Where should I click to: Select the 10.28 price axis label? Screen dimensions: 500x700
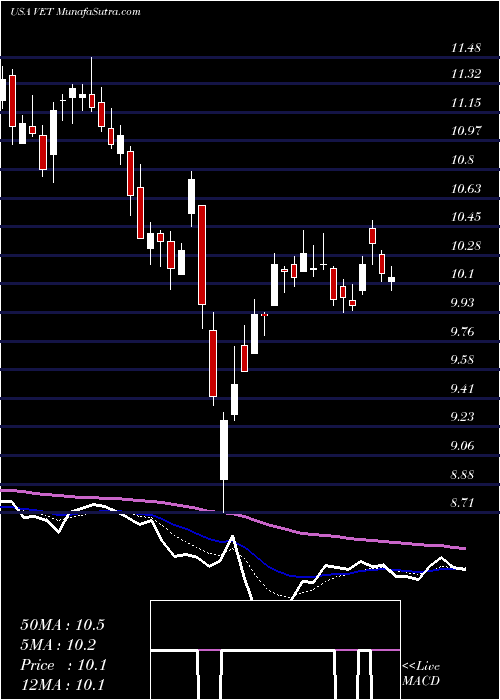(466, 246)
